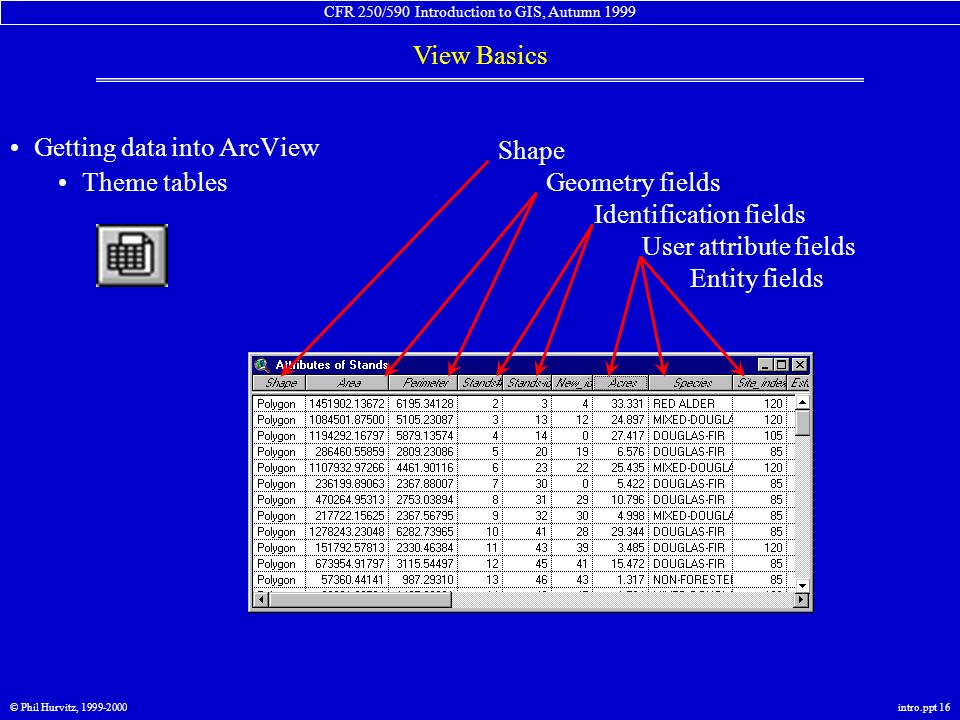Click perimeter value 6195.34128
Image resolution: width=960 pixels, height=720 pixels.
point(424,404)
